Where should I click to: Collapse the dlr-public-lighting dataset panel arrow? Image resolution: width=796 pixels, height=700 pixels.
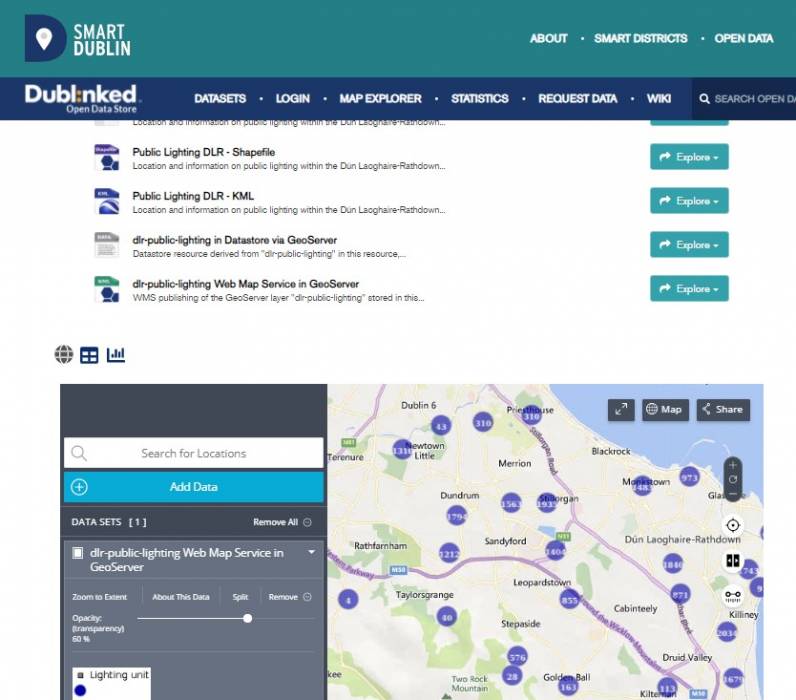click(x=311, y=553)
